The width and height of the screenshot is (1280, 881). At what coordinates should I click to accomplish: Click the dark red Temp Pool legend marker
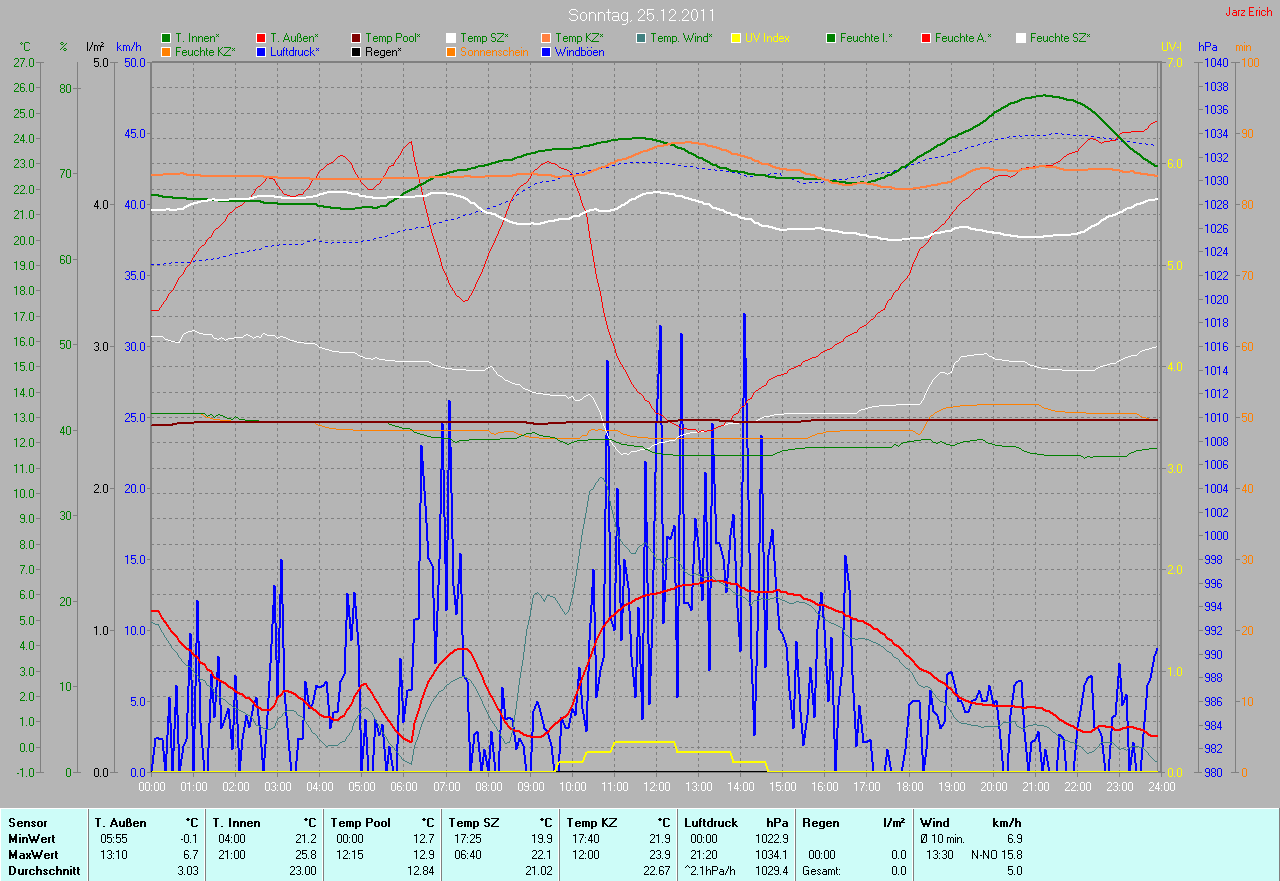coord(356,38)
